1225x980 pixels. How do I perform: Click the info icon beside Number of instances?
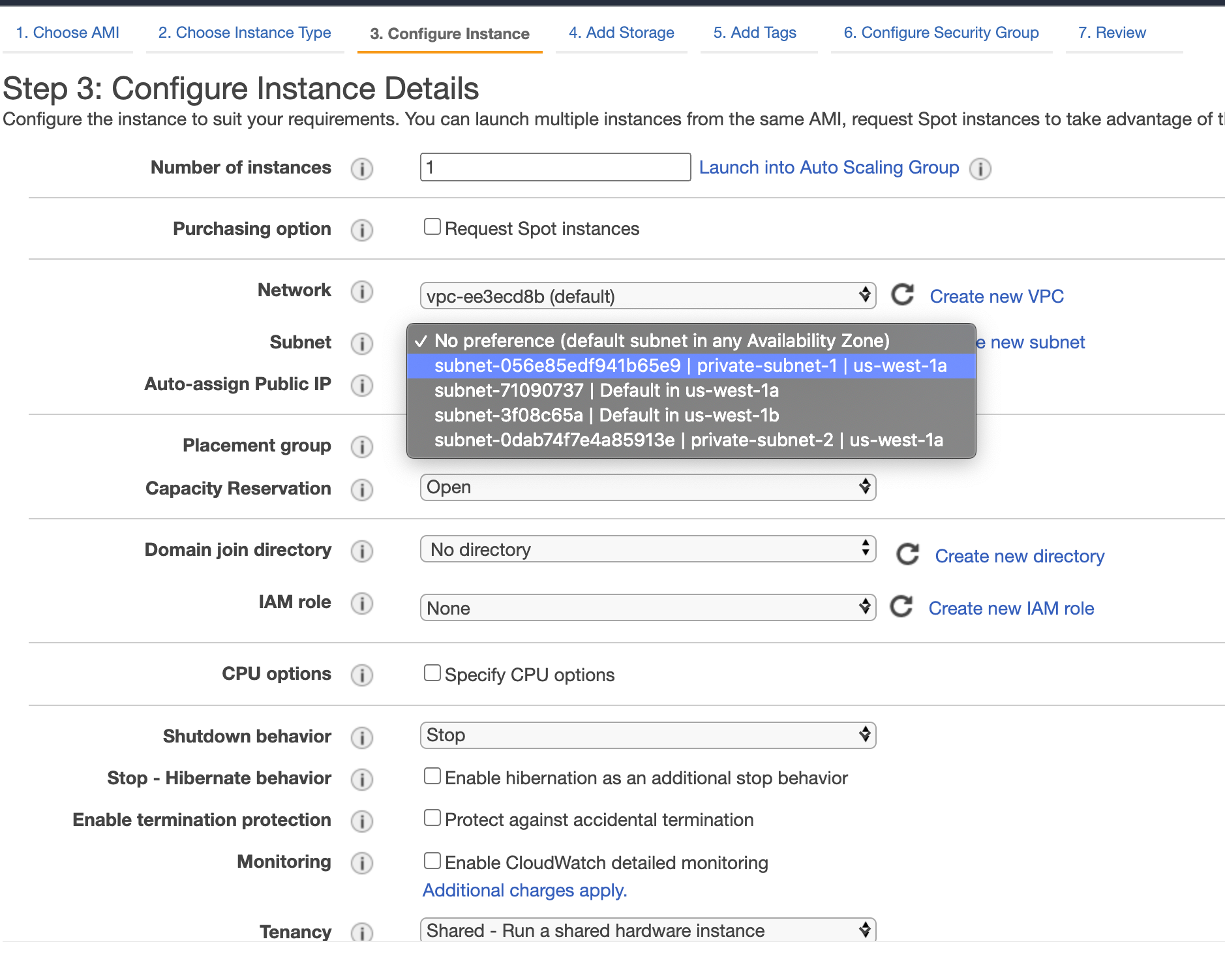(361, 168)
